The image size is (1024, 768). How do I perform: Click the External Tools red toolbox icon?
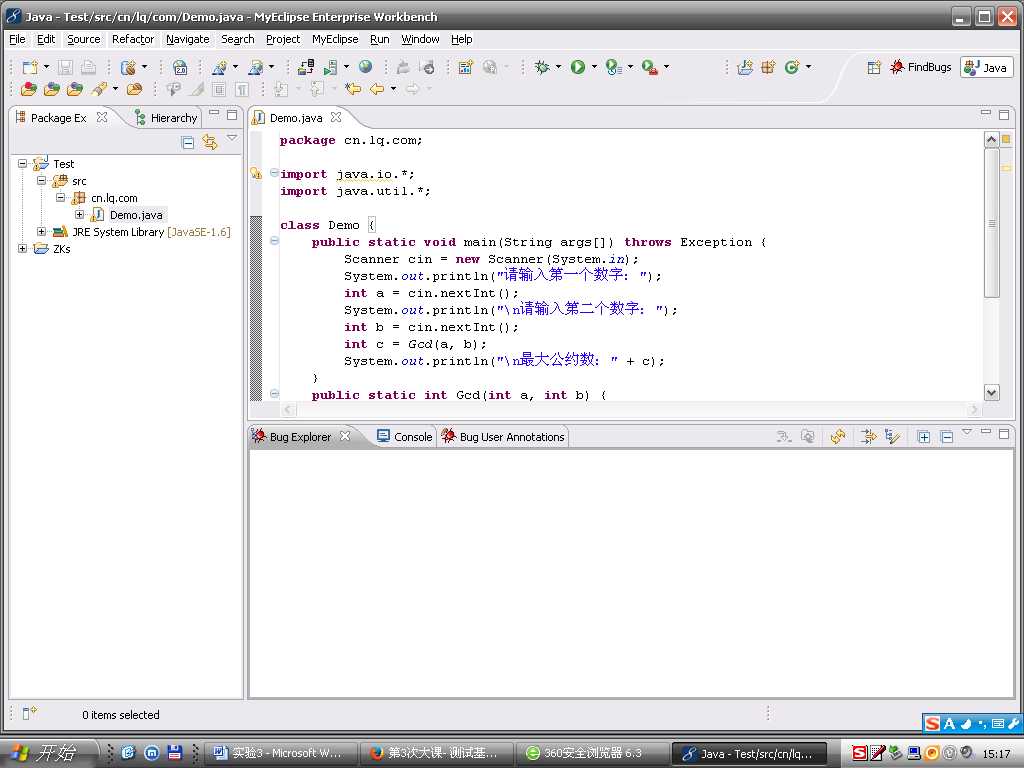click(x=649, y=67)
